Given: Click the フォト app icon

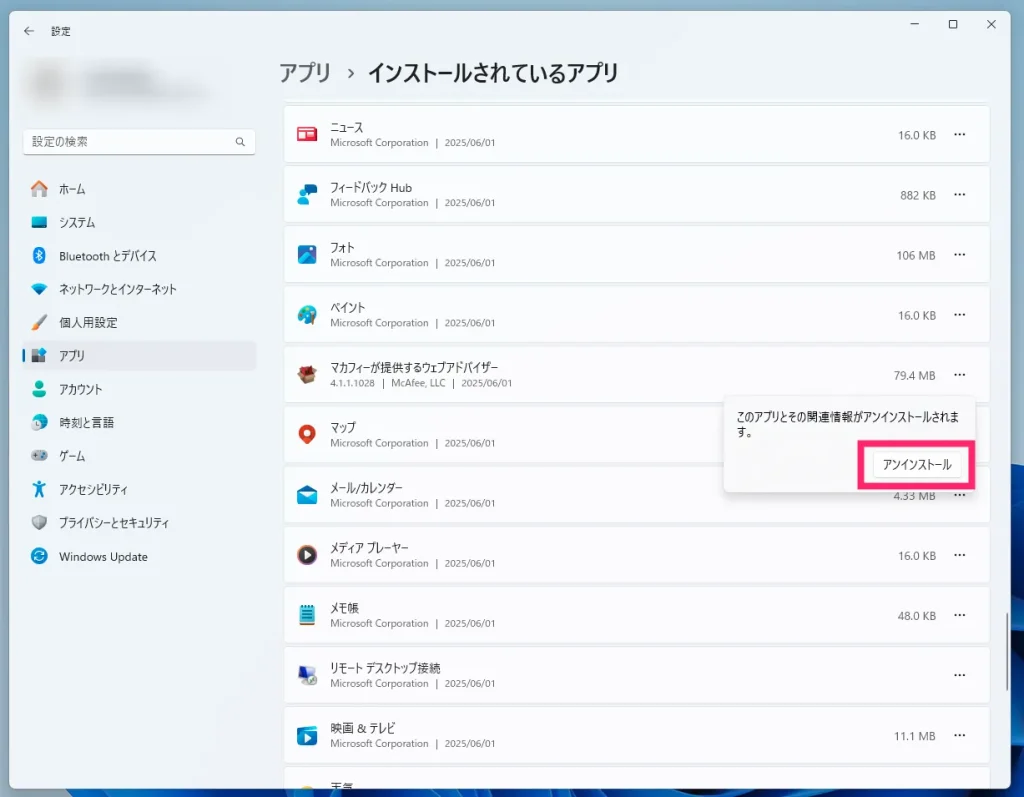Looking at the screenshot, I should [307, 255].
